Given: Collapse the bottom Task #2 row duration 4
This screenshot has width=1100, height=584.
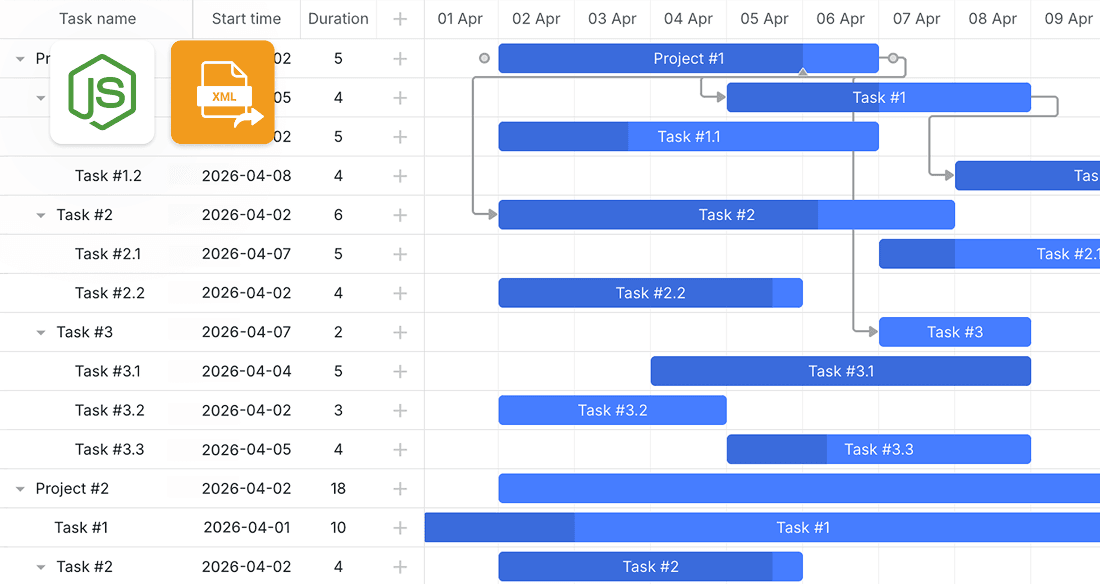Looking at the screenshot, I should tap(41, 567).
